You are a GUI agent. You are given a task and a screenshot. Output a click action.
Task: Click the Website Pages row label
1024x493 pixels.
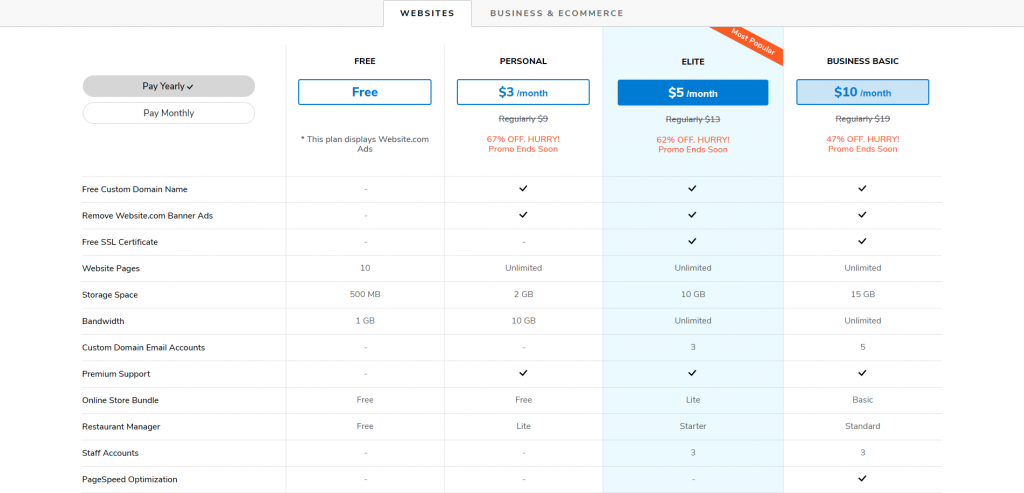tap(111, 268)
